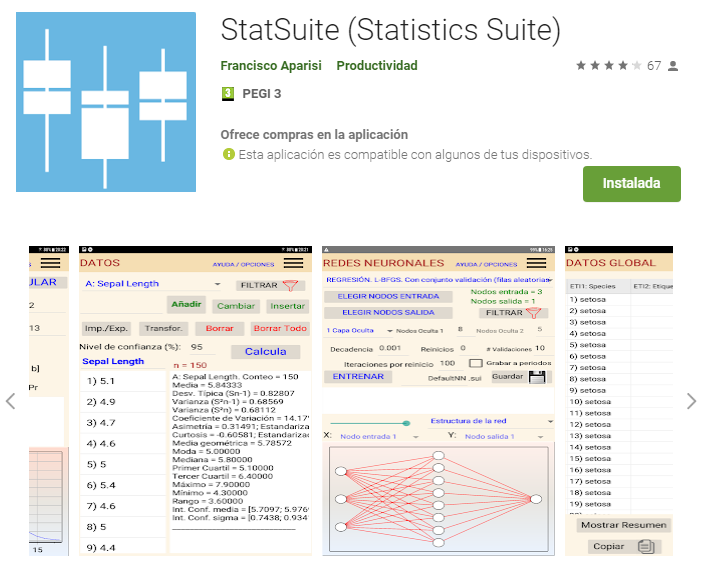Click the # Validaciones field showing 10
703x586 pixels.
(540, 348)
